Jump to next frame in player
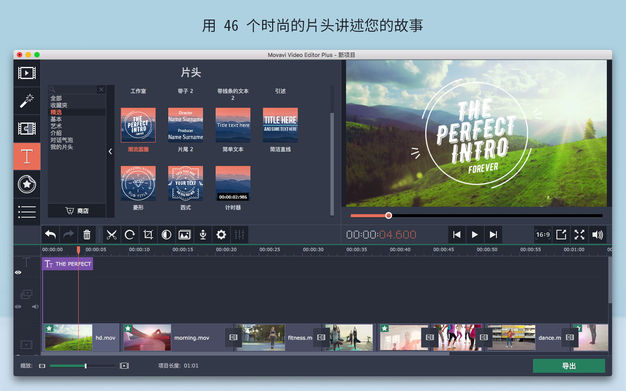 [493, 235]
